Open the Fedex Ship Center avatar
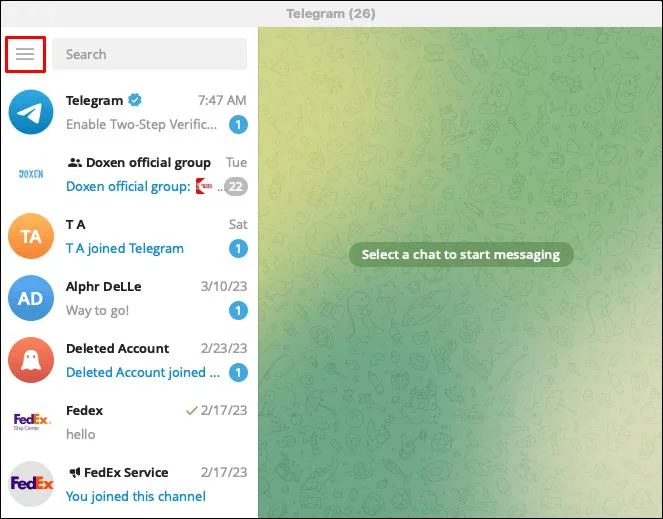This screenshot has width=663, height=519. (x=32, y=422)
